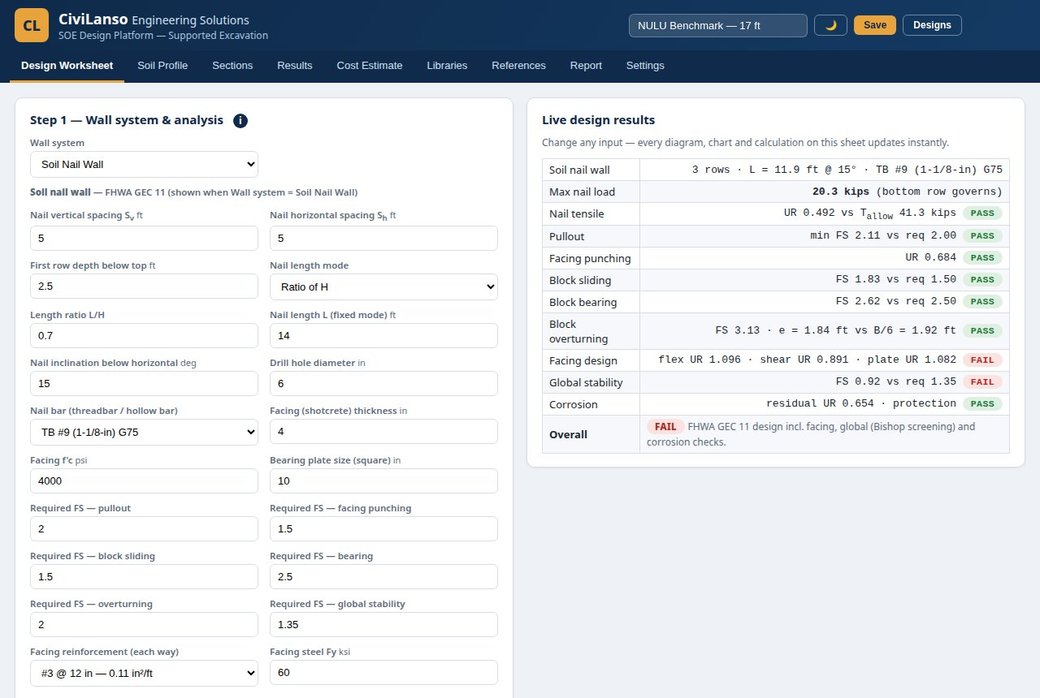This screenshot has height=698, width=1040.
Task: Edit Nail length L fixed mode field
Action: (383, 336)
